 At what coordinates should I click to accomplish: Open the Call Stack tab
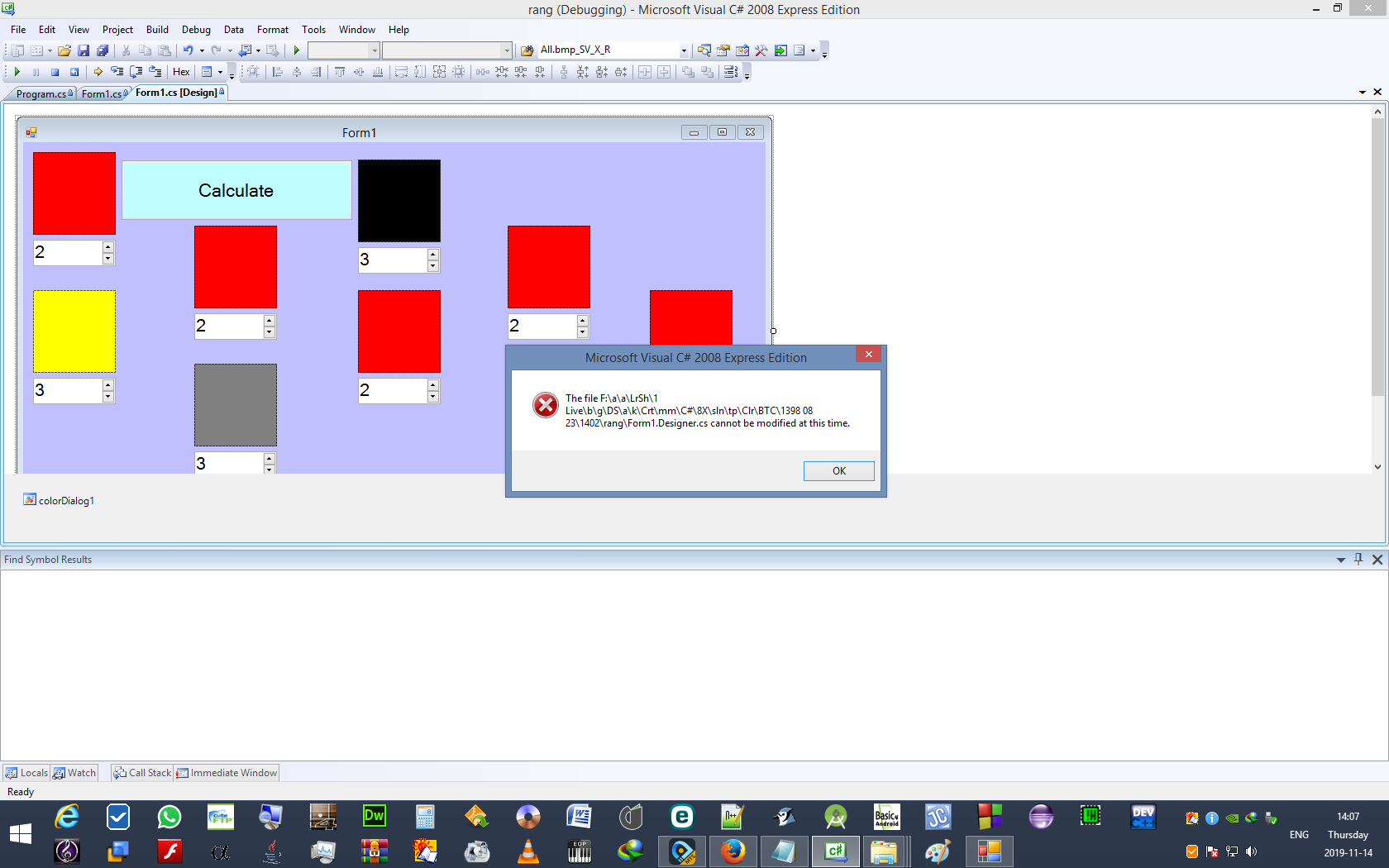coord(142,773)
